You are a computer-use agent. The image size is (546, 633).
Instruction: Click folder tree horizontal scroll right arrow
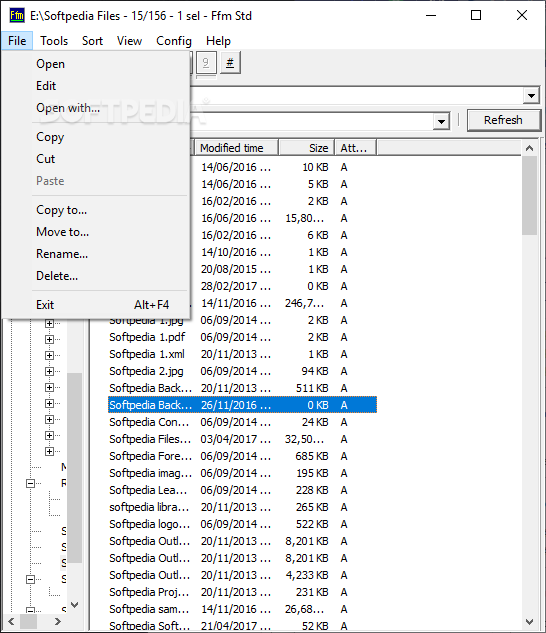click(58, 621)
